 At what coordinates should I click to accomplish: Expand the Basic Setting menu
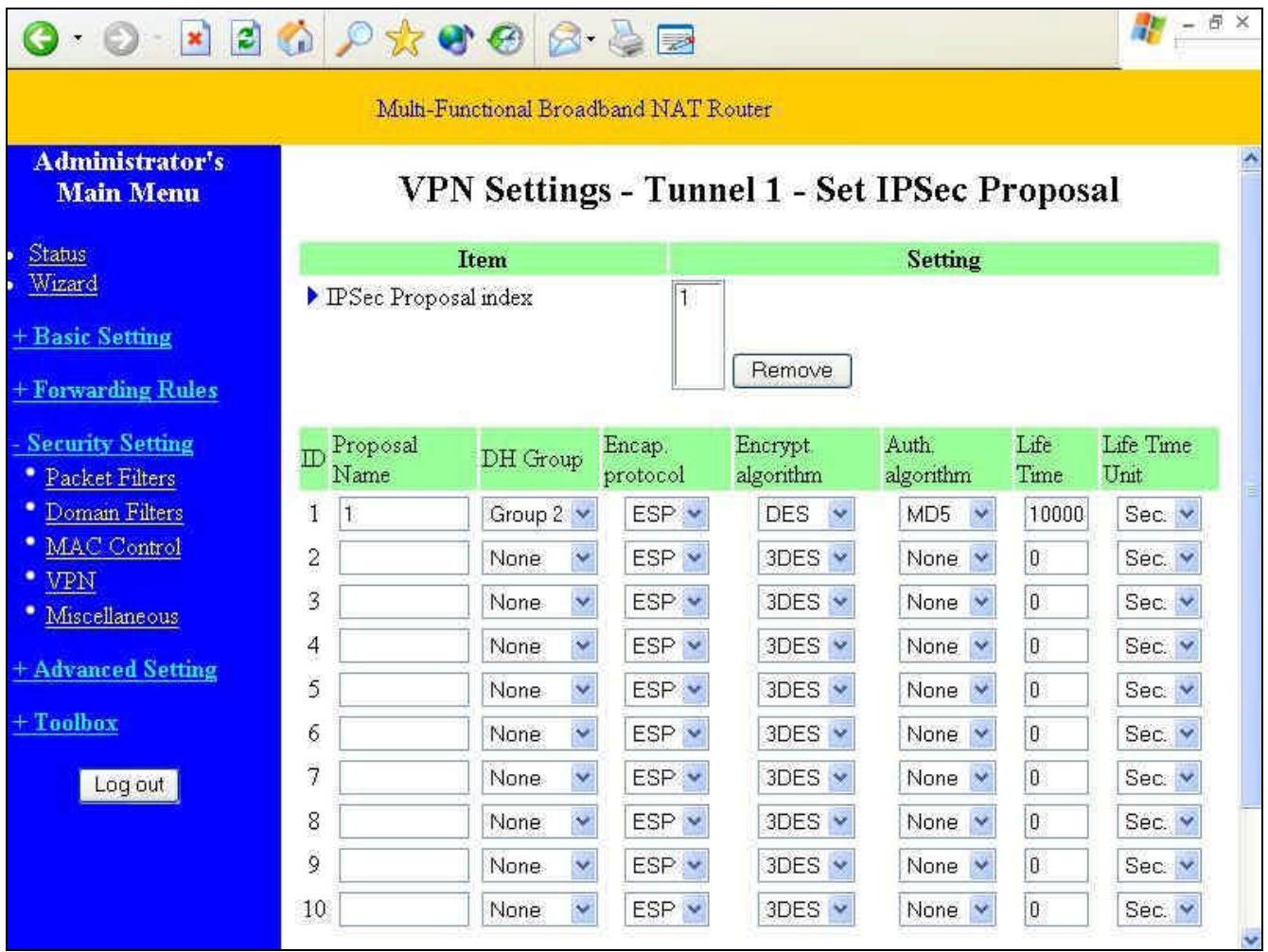coord(91,337)
